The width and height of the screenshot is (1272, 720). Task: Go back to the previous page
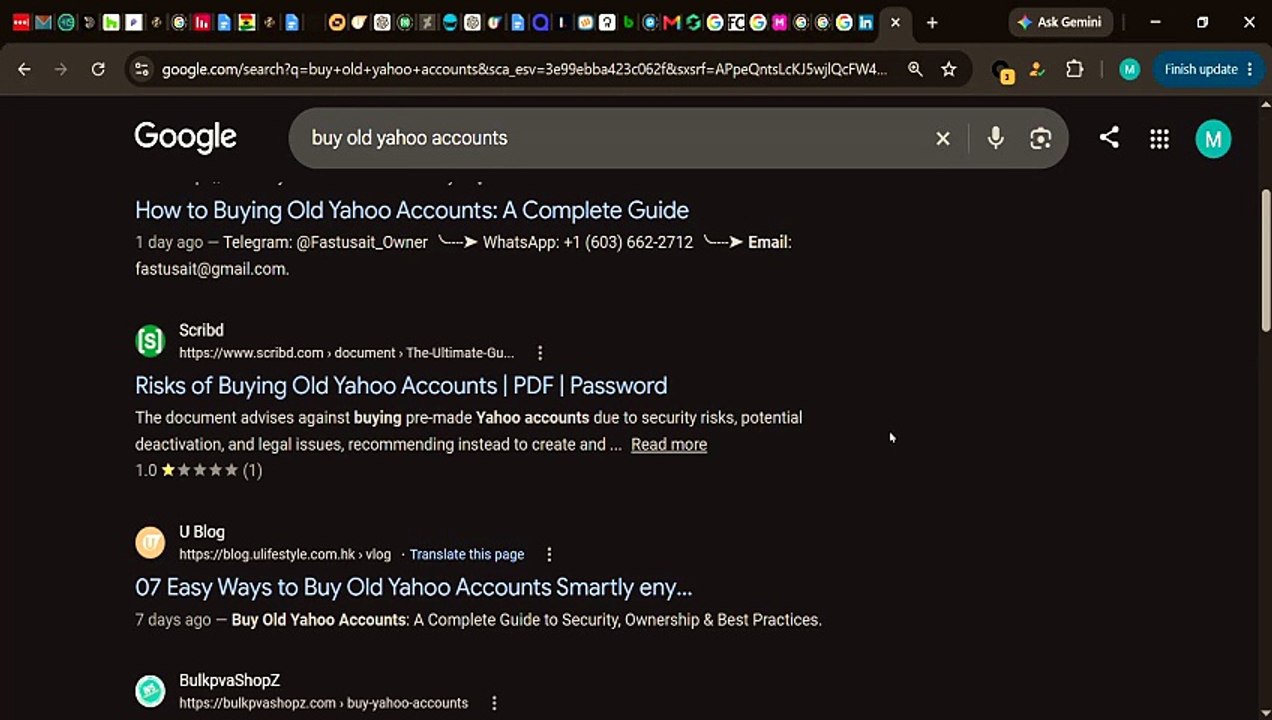coord(24,69)
